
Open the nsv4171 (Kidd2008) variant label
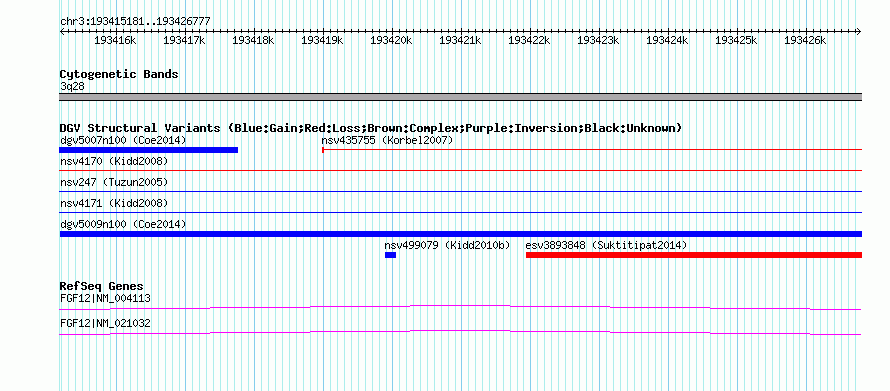point(114,203)
